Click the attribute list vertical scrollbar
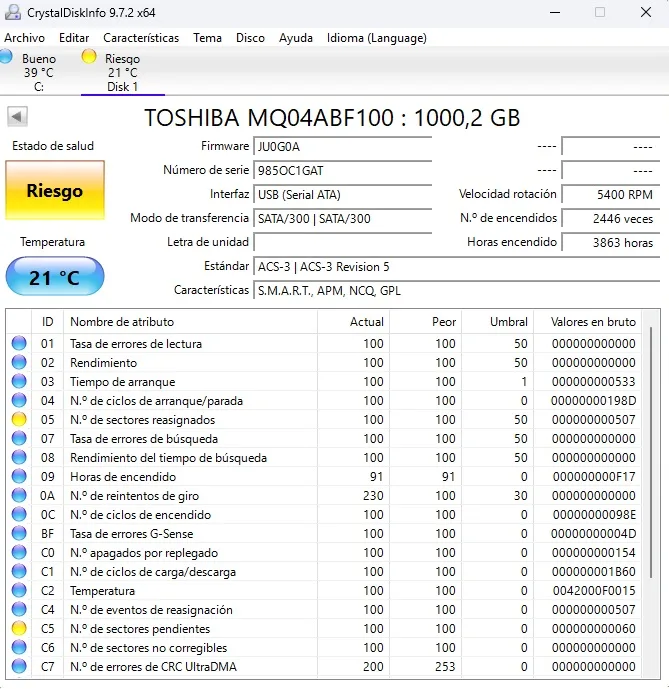669x689 pixels. coord(651,453)
